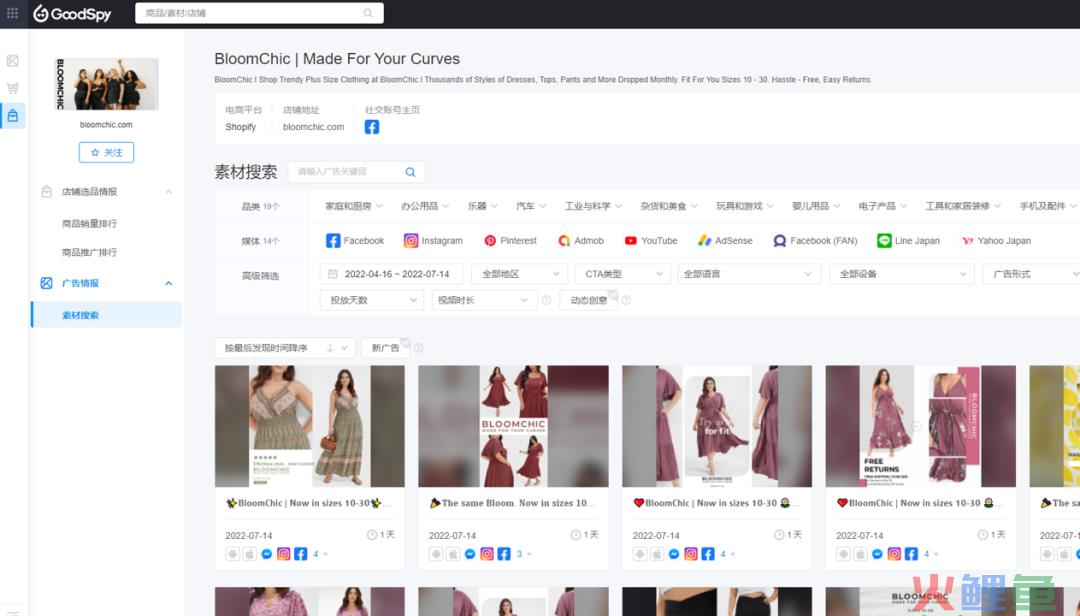
Task: Click the ad keyword input field
Action: (x=348, y=172)
